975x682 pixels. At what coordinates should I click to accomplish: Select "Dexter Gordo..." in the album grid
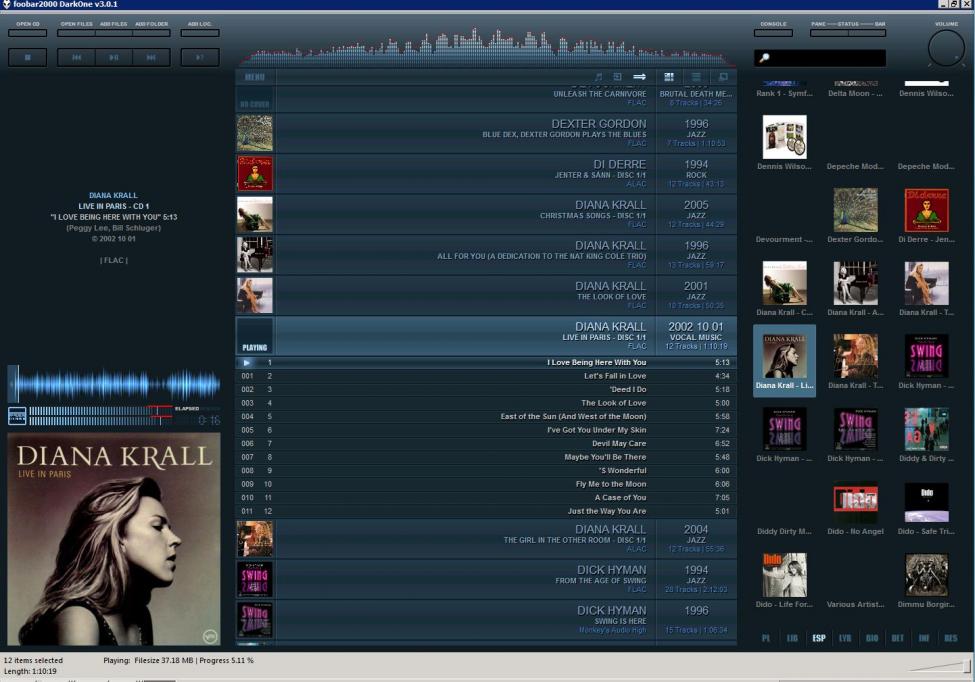click(855, 215)
